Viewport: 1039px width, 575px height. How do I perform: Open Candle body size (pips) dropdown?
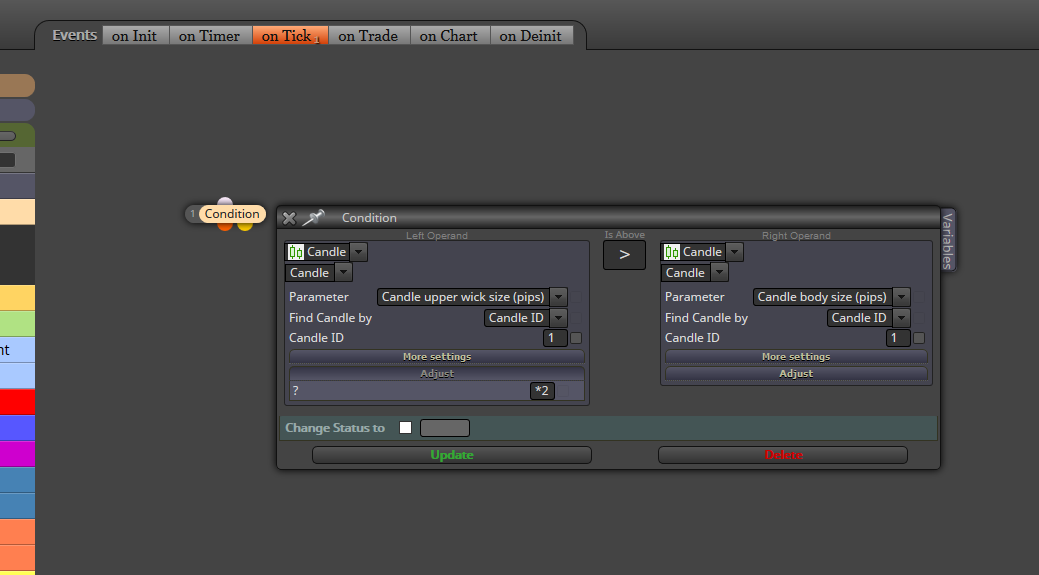(831, 297)
